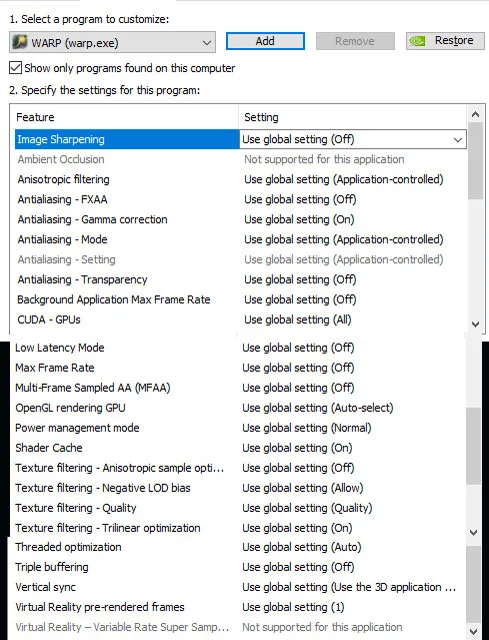Expand the Image Sharpening setting dropdown arrow
Image resolution: width=489 pixels, height=640 pixels.
click(458, 140)
